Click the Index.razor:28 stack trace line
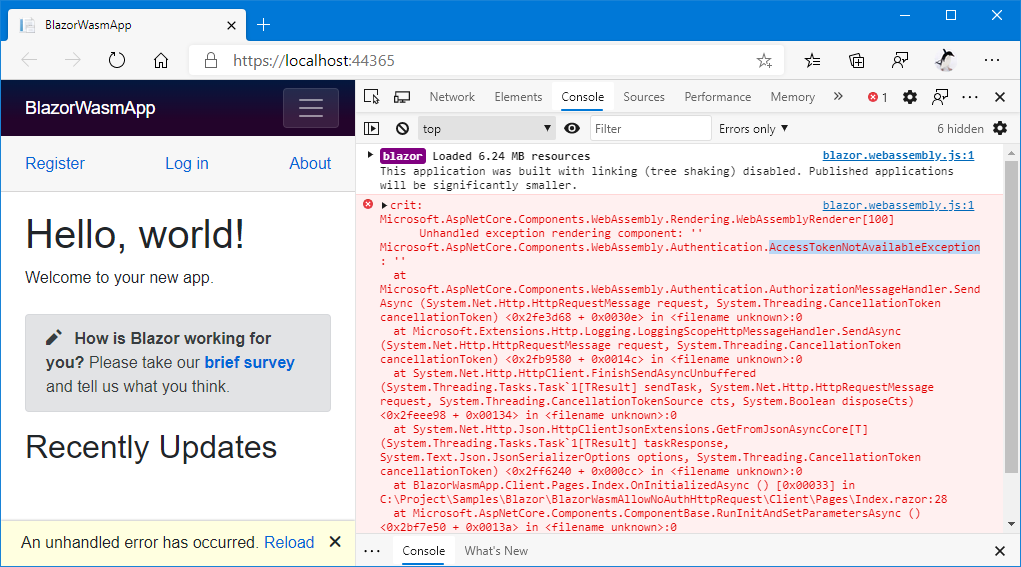The width and height of the screenshot is (1021, 567). (x=664, y=499)
